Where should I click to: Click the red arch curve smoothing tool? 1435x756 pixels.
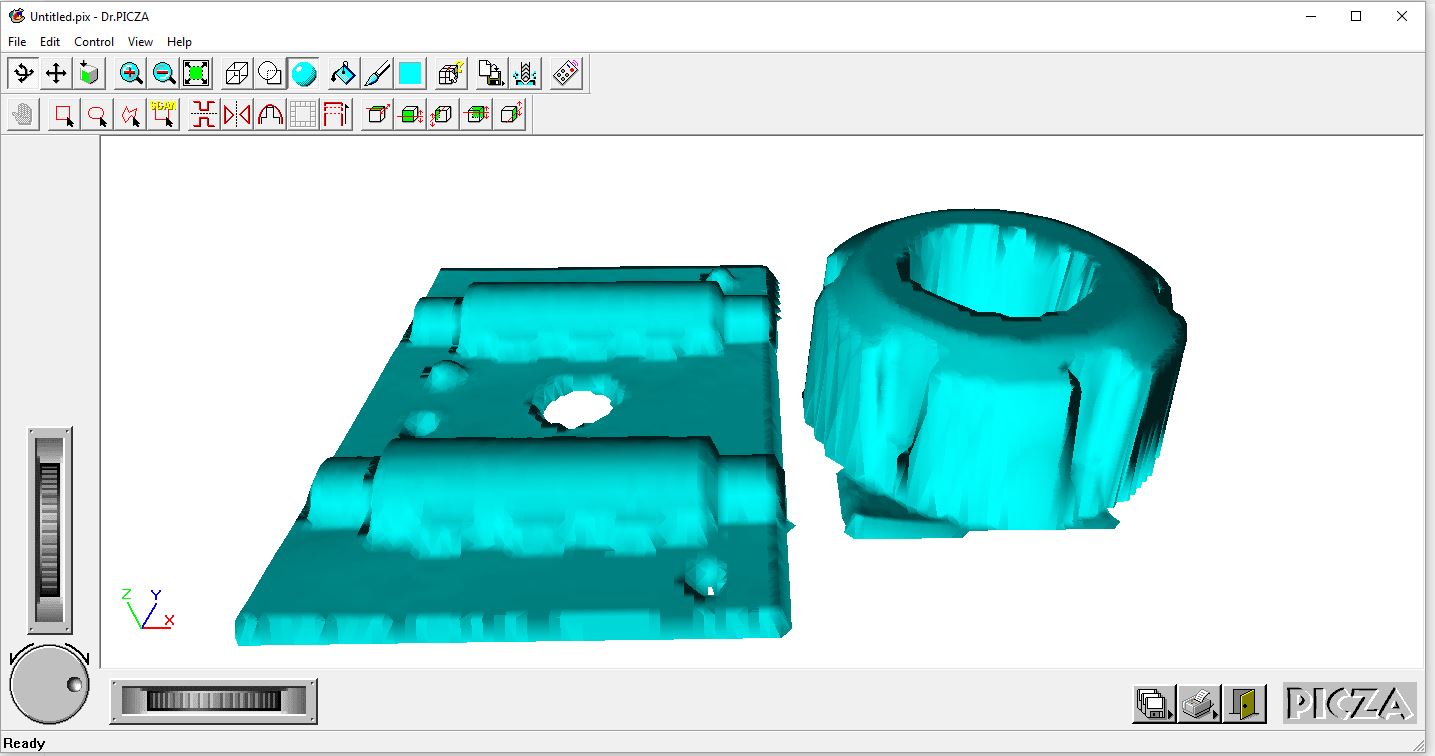[270, 115]
